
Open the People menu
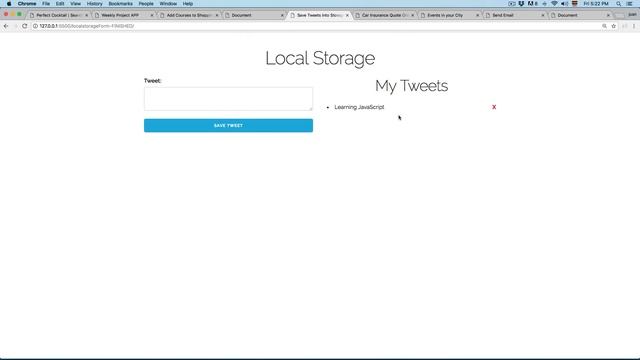146,4
